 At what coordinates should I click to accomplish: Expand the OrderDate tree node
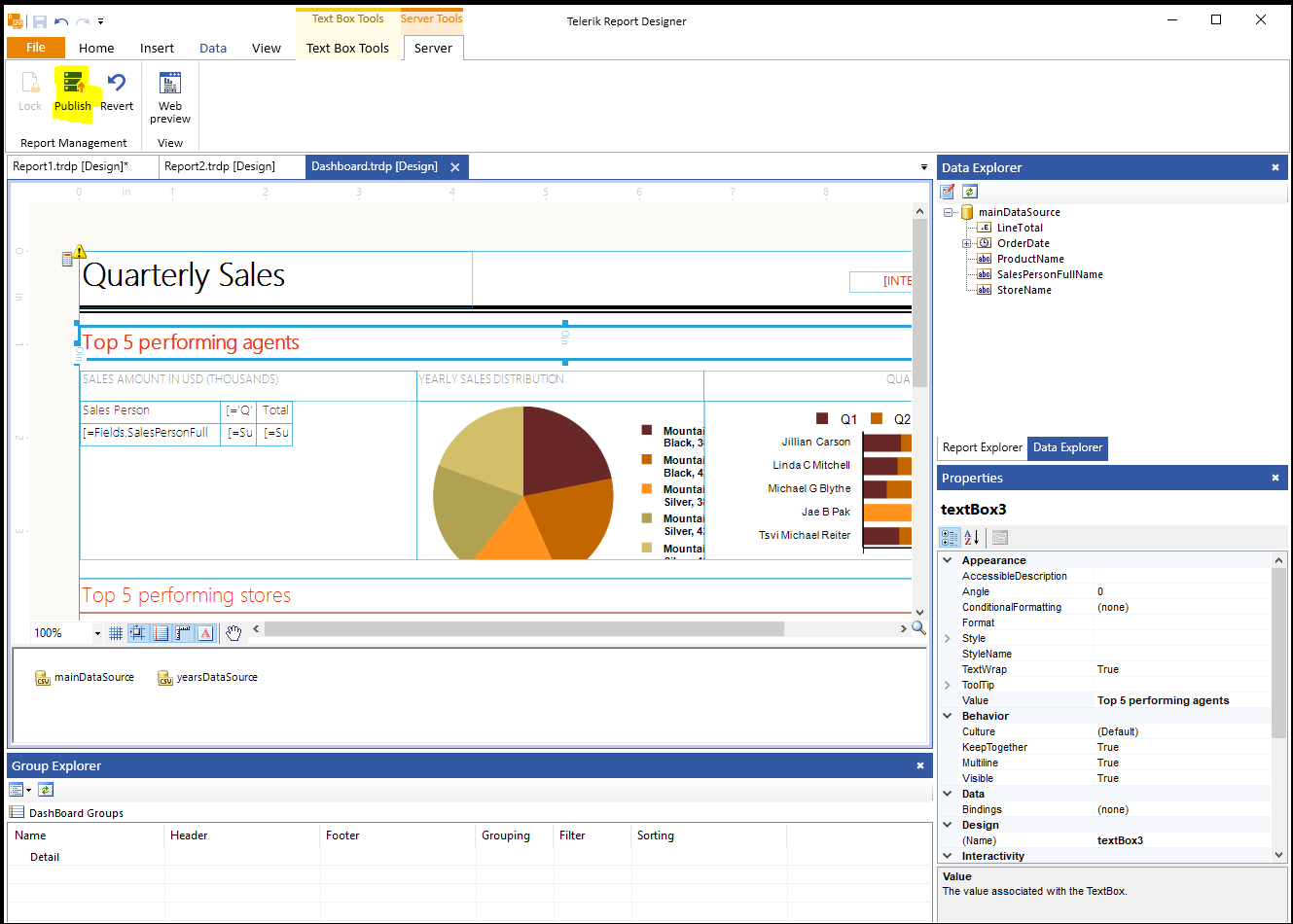[966, 243]
